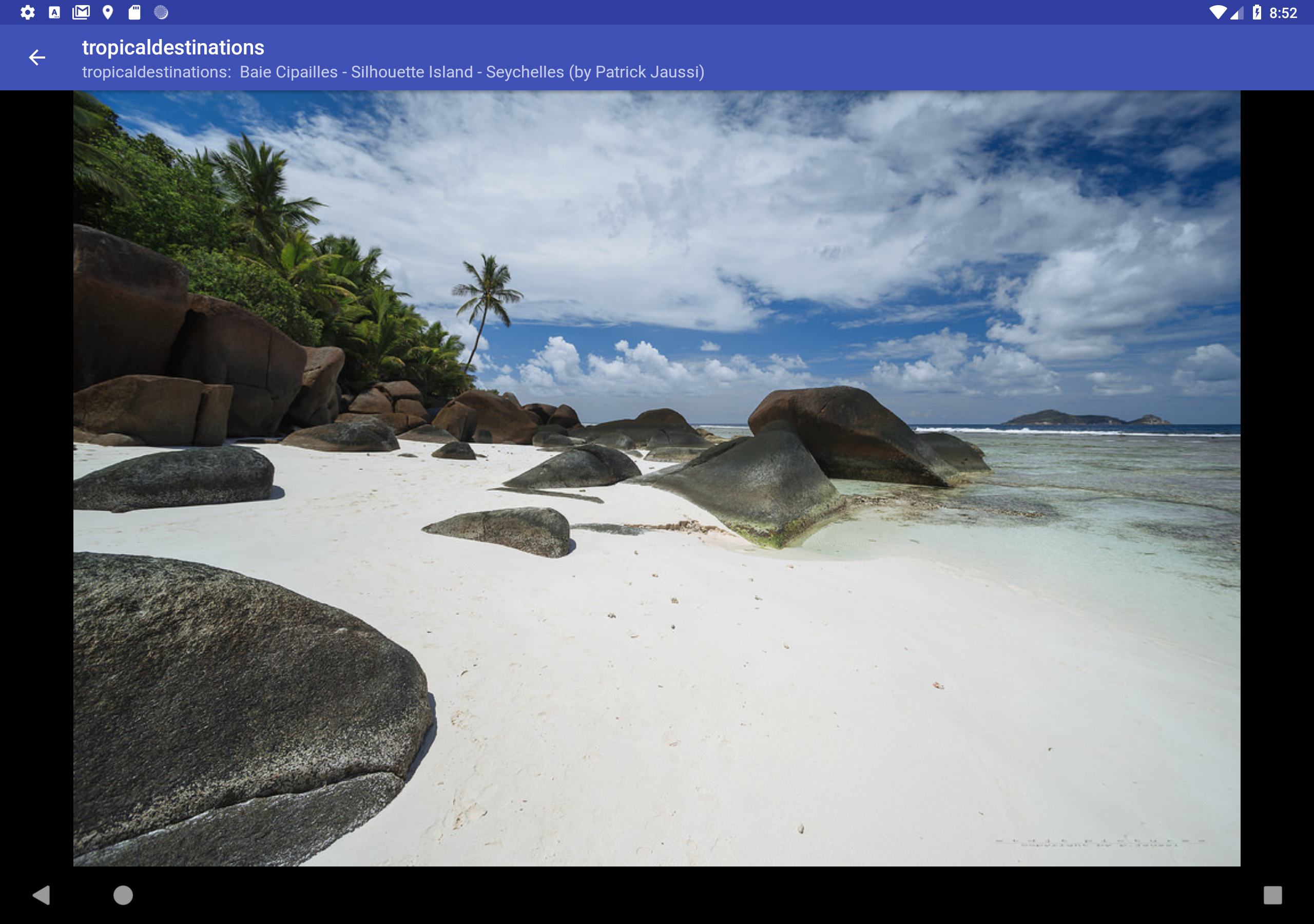Viewport: 1314px width, 924px height.
Task: Open recent apps with the square button
Action: click(x=1272, y=895)
